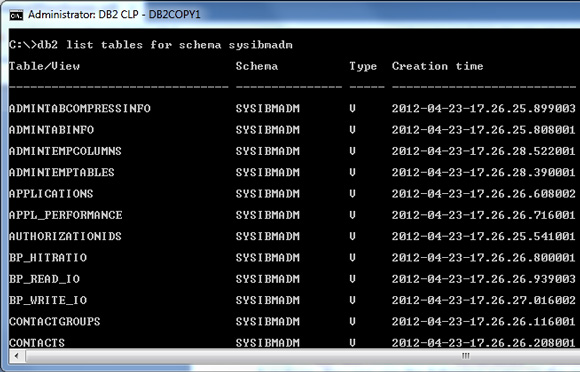Image resolution: width=580 pixels, height=372 pixels.
Task: Click the APPL_PERFORMANCE view name
Action: [65, 215]
